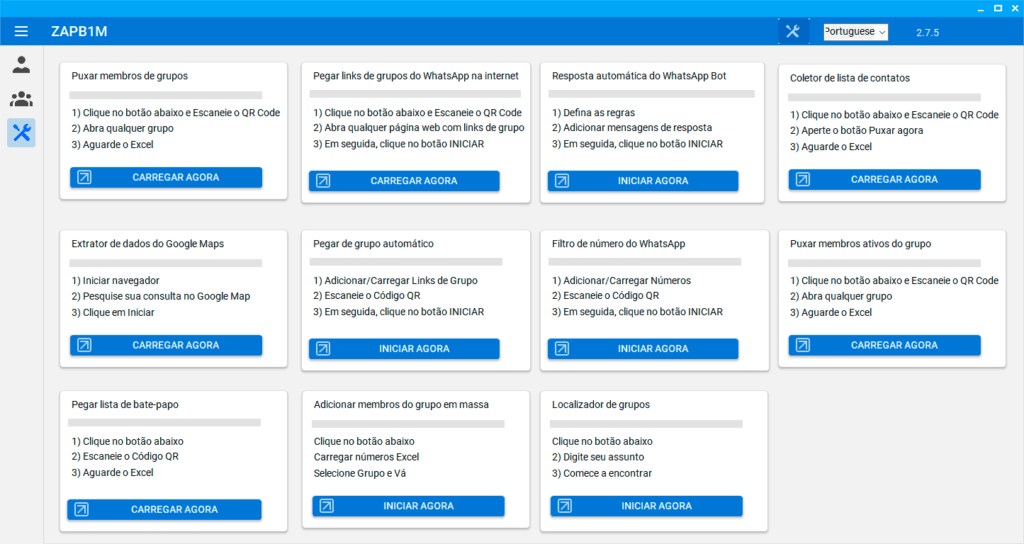1024x544 pixels.
Task: Click CARREGAR AGORA under Pegar links de grupos
Action: tap(414, 181)
